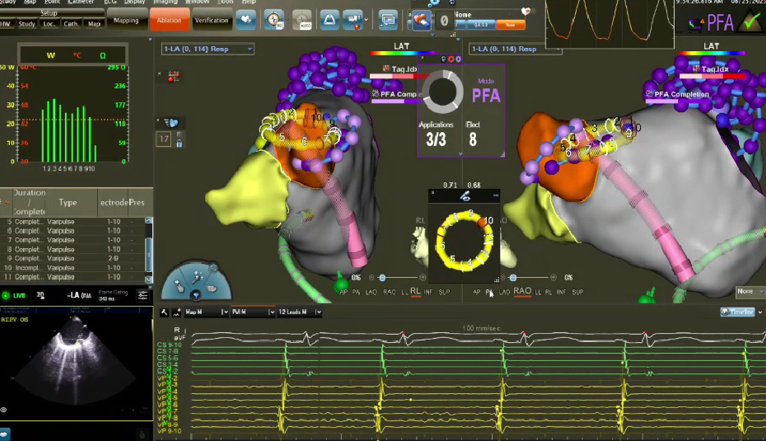Select the Incomplete Varipulse row in ablation table
The height and width of the screenshot is (441, 766).
tap(60, 268)
